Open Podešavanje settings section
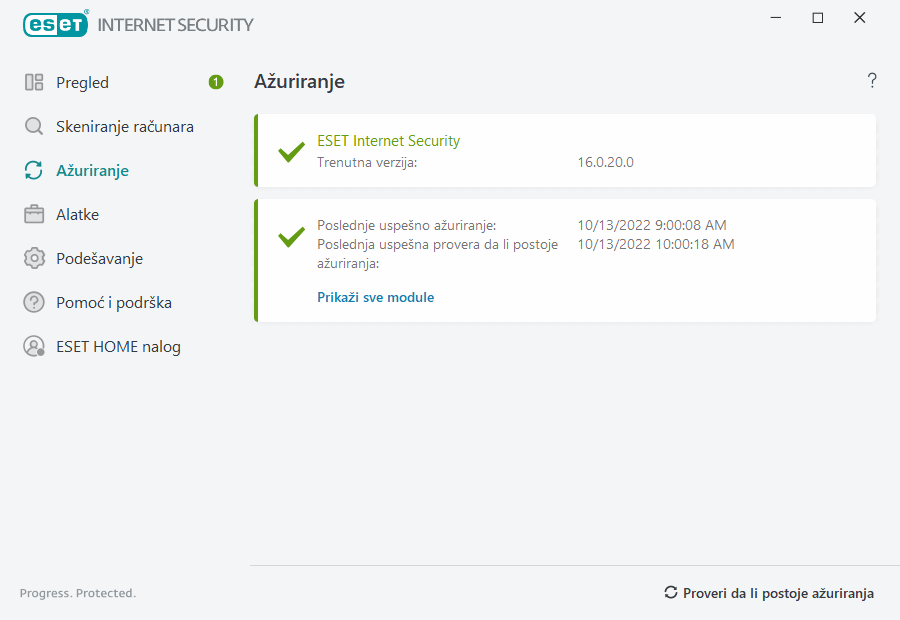The image size is (900, 620). [x=99, y=259]
